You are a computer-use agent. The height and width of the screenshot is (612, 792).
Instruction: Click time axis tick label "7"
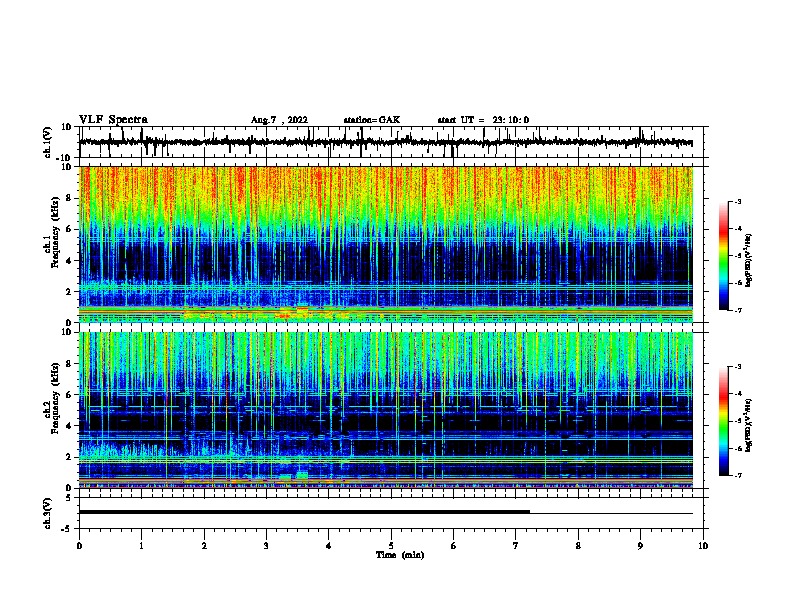(516, 546)
